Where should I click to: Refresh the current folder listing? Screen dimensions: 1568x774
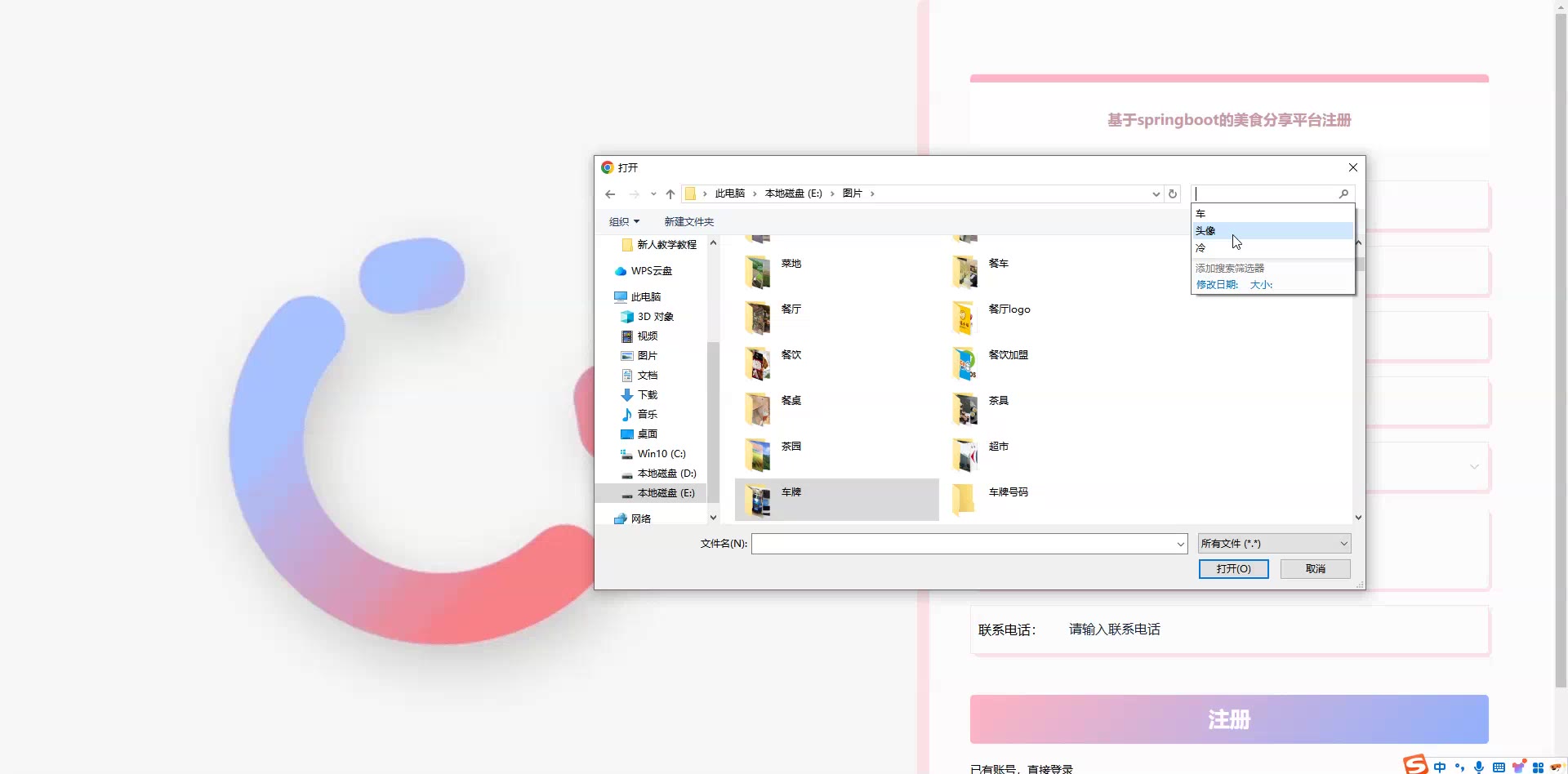point(1173,194)
